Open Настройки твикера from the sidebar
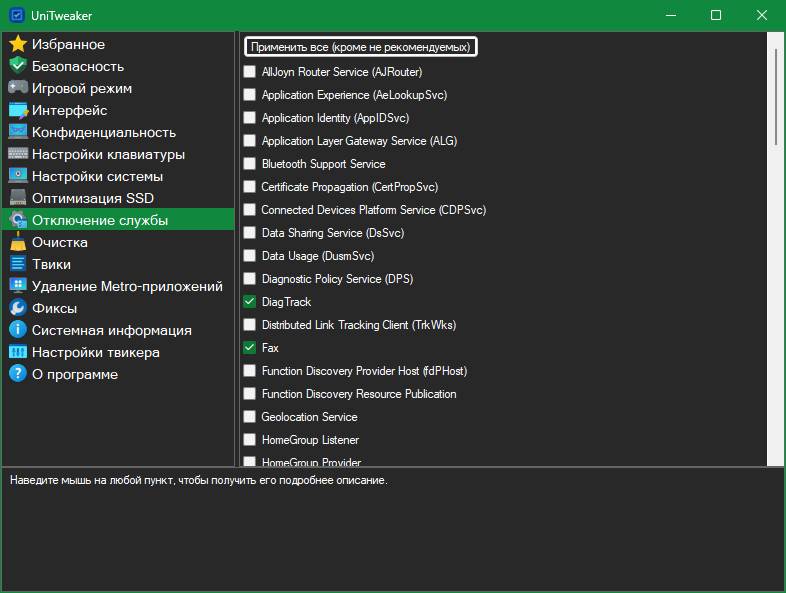The image size is (786, 593). pyautogui.click(x=95, y=352)
